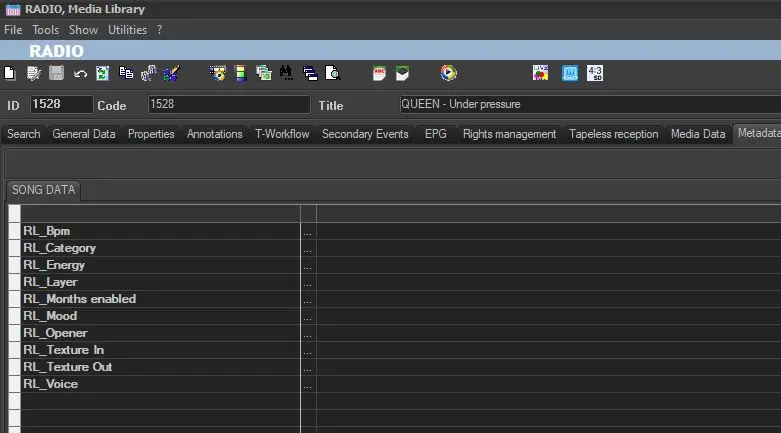Viewport: 781px width, 433px height.
Task: Open ellipsis picker for RL_Mood row
Action: pos(307,316)
